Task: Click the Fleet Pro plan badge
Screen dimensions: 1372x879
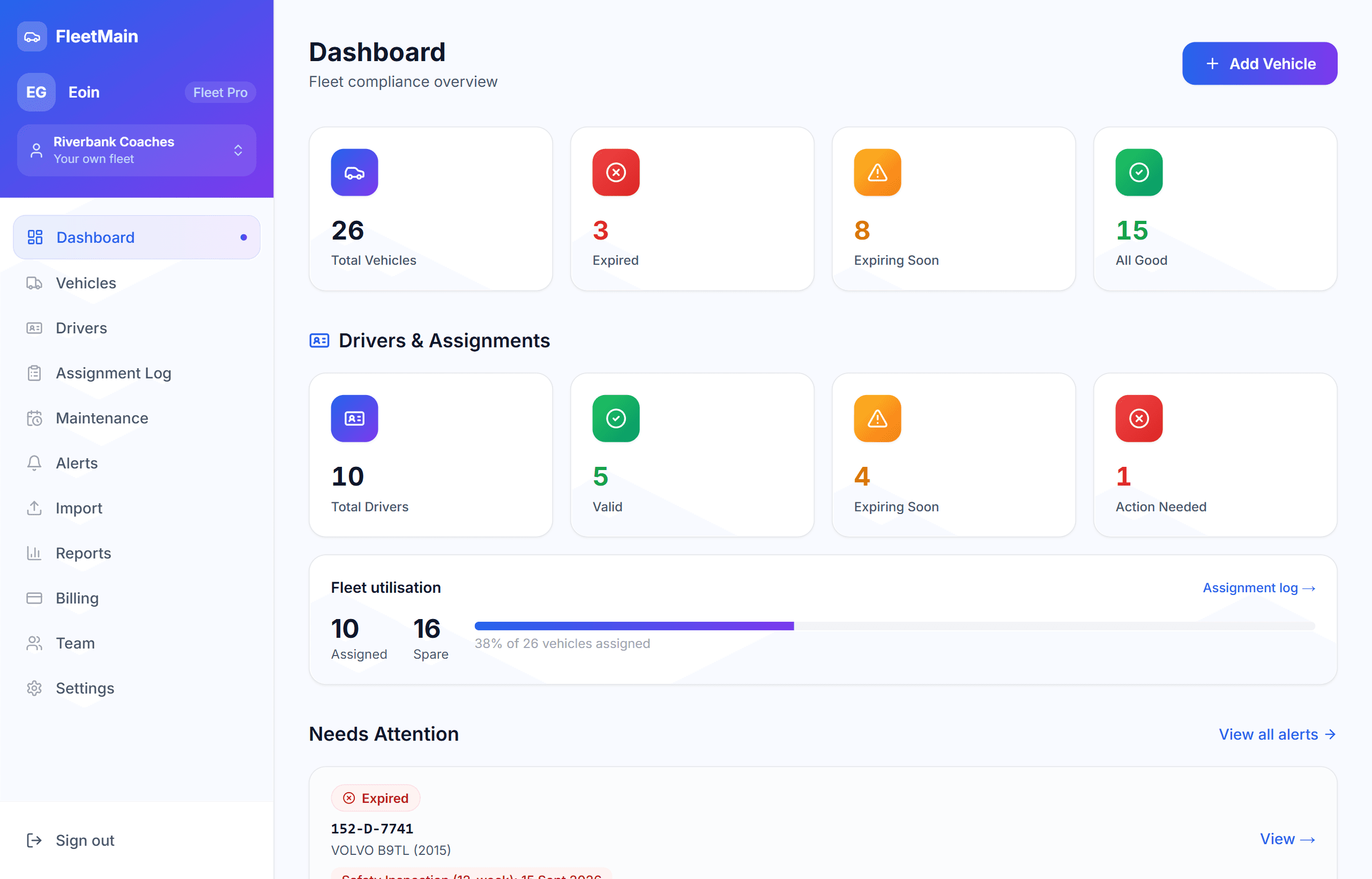Action: click(x=220, y=93)
